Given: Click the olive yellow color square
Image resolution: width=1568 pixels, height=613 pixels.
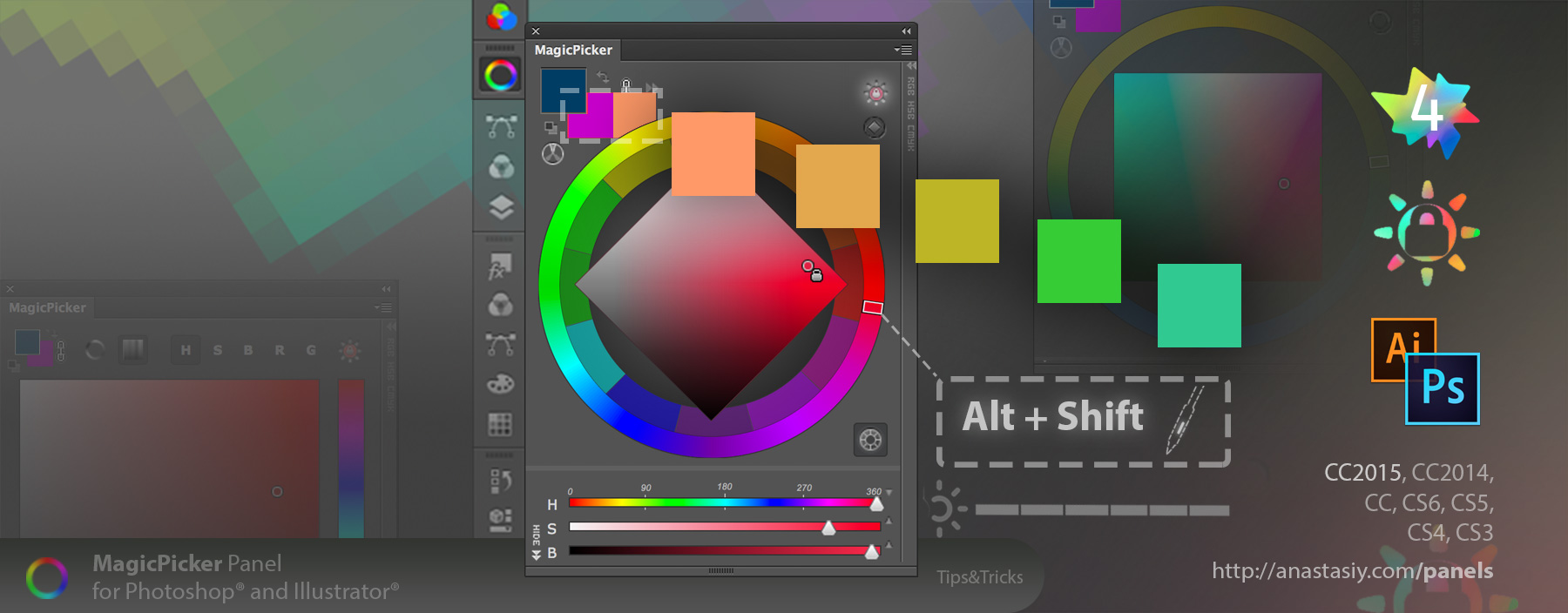Looking at the screenshot, I should click(957, 221).
